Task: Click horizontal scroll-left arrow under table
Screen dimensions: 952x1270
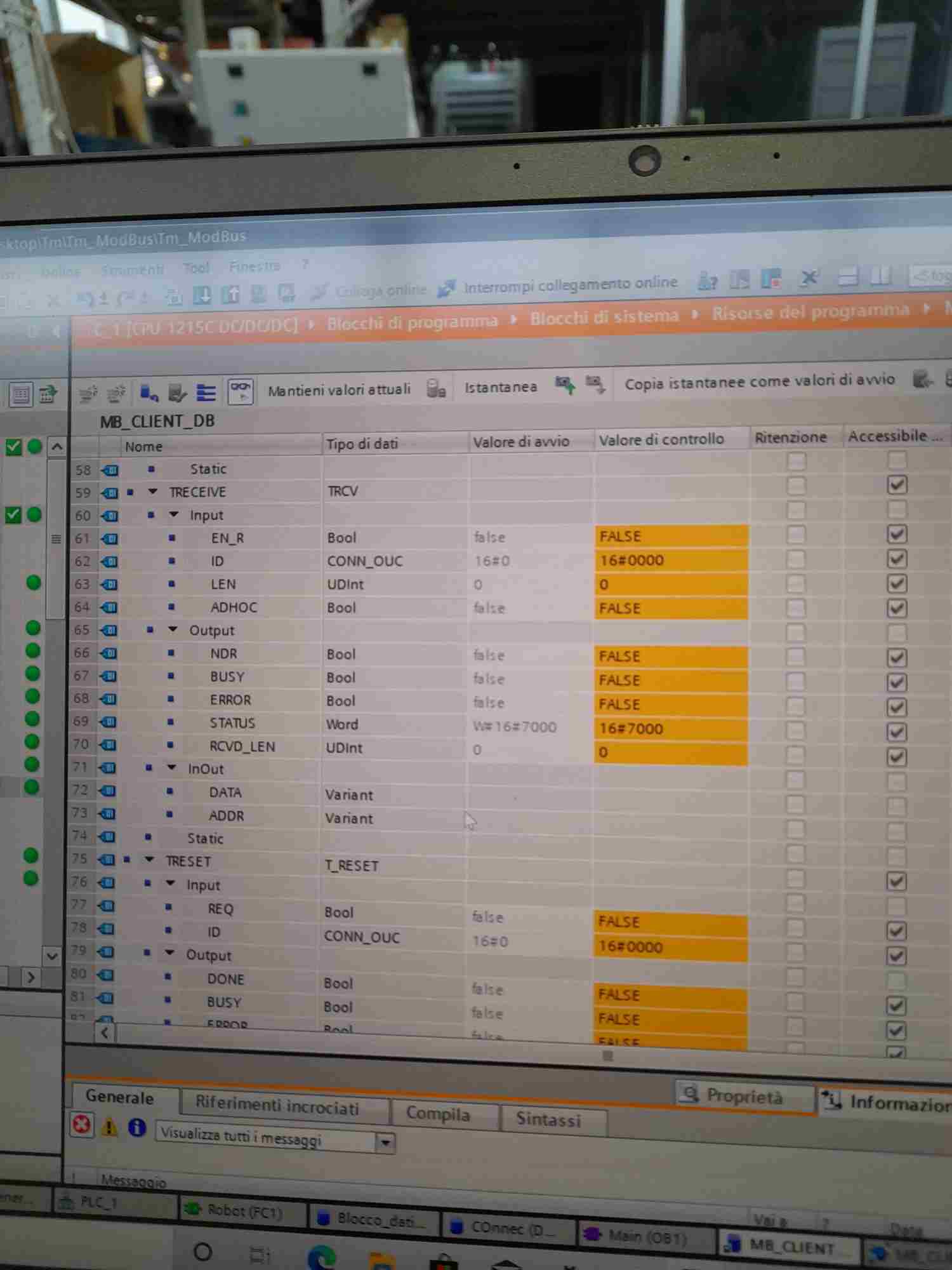Action: pyautogui.click(x=104, y=1033)
